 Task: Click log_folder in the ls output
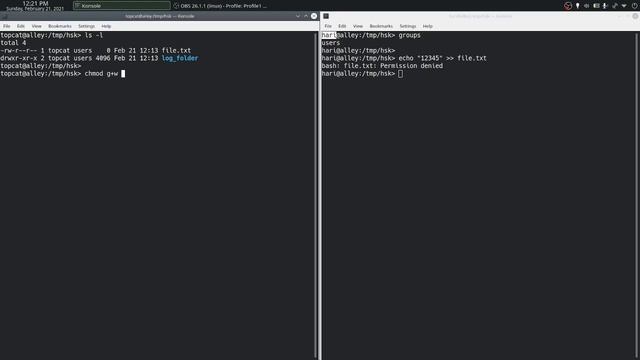coord(180,58)
